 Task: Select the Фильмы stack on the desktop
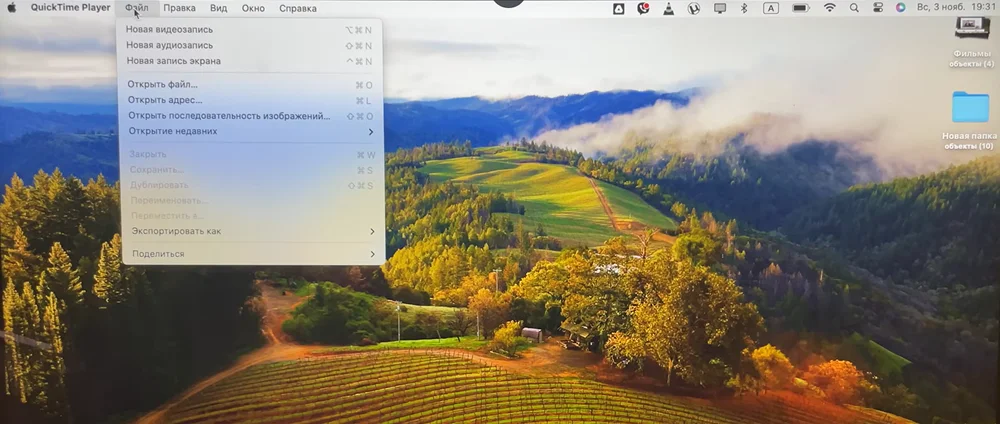(x=971, y=29)
